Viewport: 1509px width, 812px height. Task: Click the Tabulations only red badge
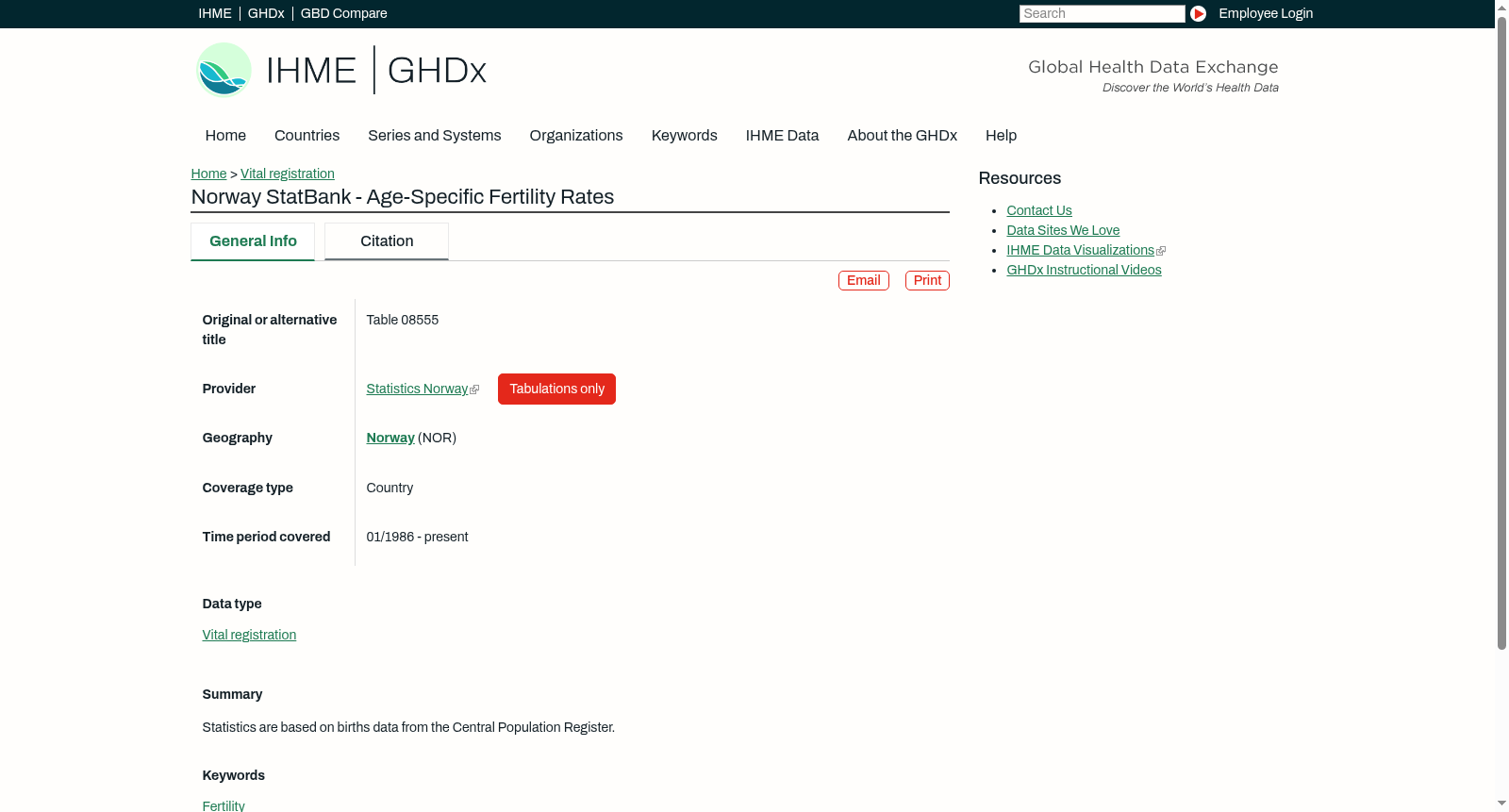point(556,389)
